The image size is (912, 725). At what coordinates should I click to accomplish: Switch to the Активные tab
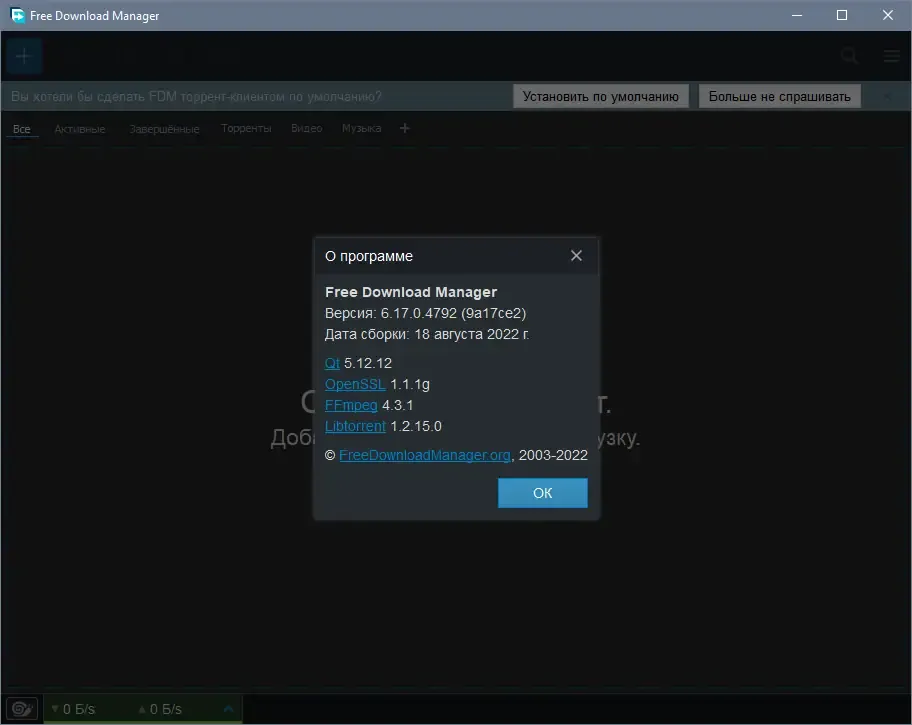click(80, 129)
